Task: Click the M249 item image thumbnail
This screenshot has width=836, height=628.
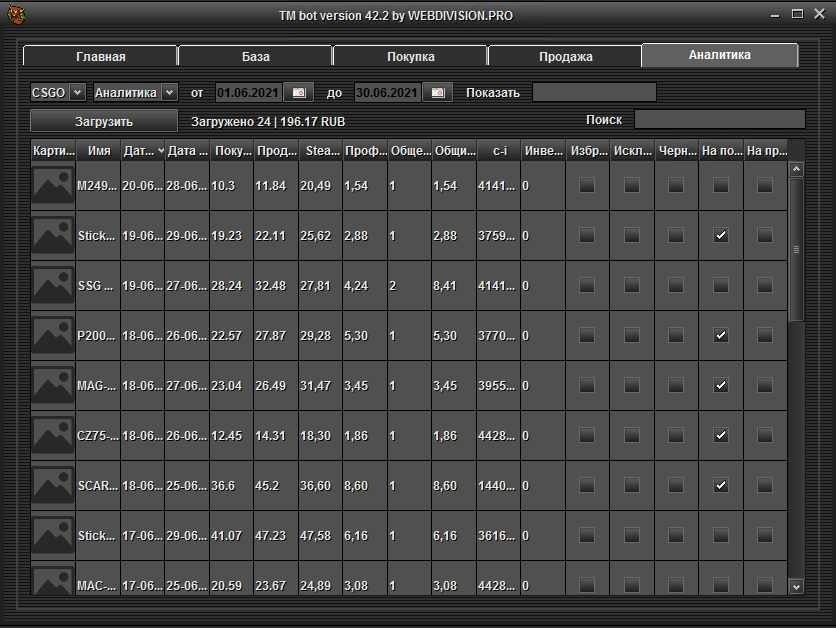Action: tap(53, 185)
